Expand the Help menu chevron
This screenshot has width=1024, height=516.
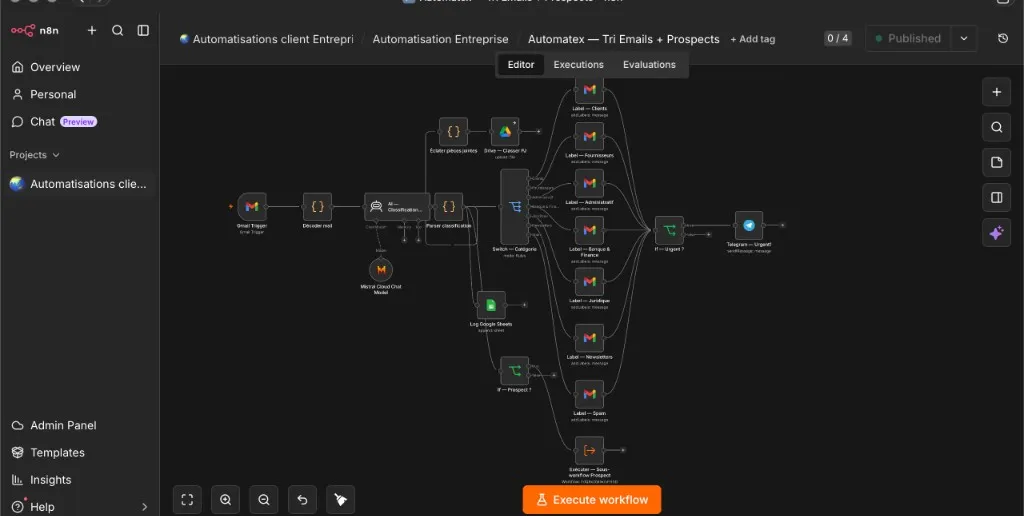click(x=144, y=507)
